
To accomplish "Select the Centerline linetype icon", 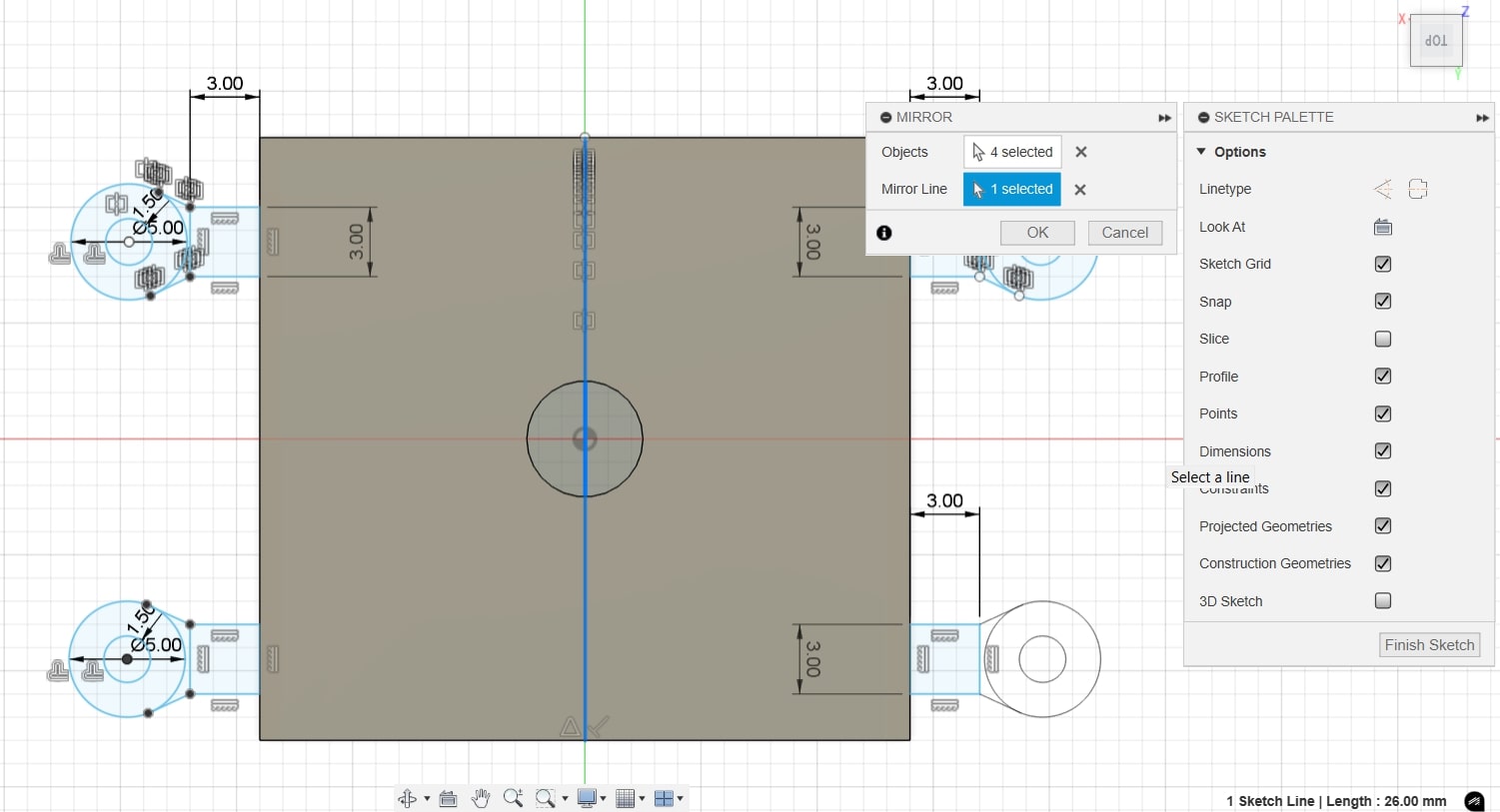I will tap(1418, 189).
